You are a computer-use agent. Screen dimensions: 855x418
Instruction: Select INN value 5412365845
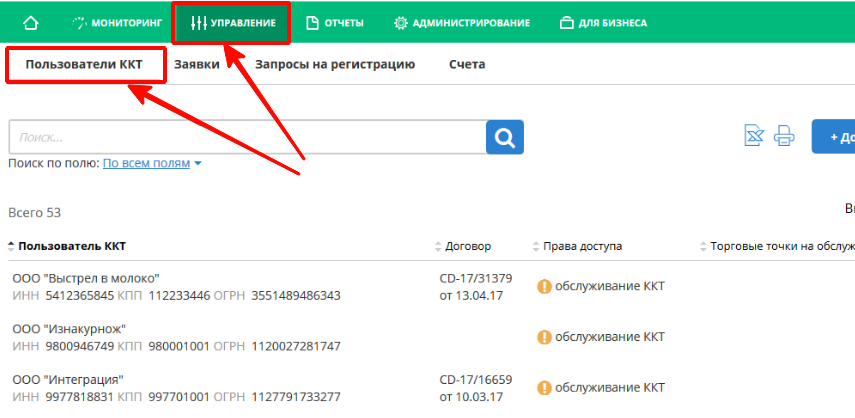pos(80,296)
